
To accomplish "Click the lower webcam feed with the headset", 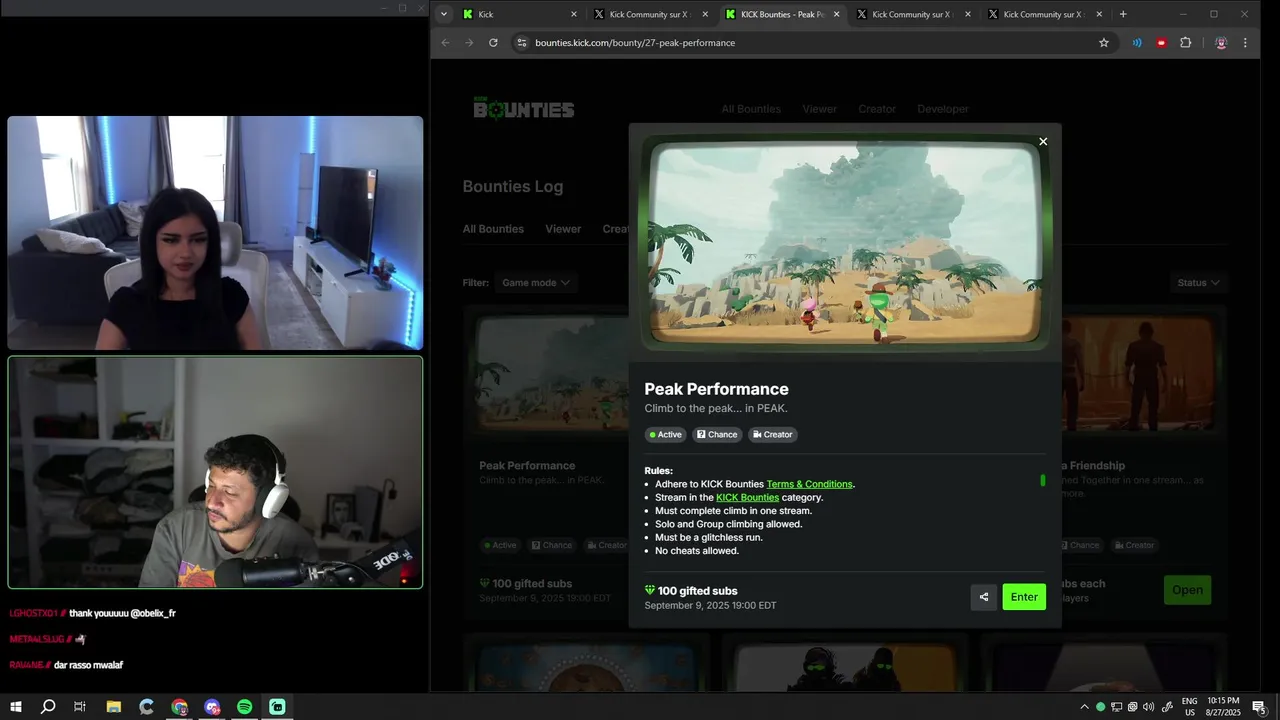I will pos(215,473).
